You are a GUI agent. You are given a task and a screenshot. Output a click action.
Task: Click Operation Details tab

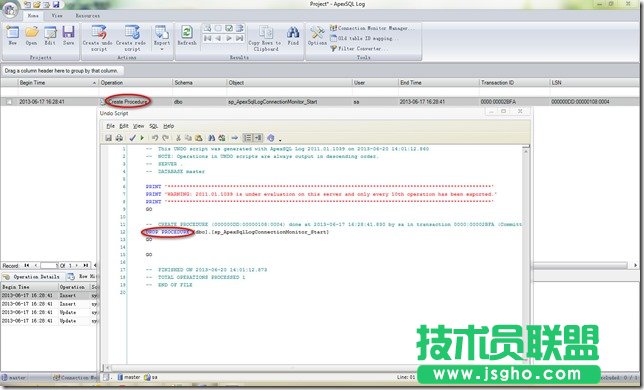[x=32, y=277]
